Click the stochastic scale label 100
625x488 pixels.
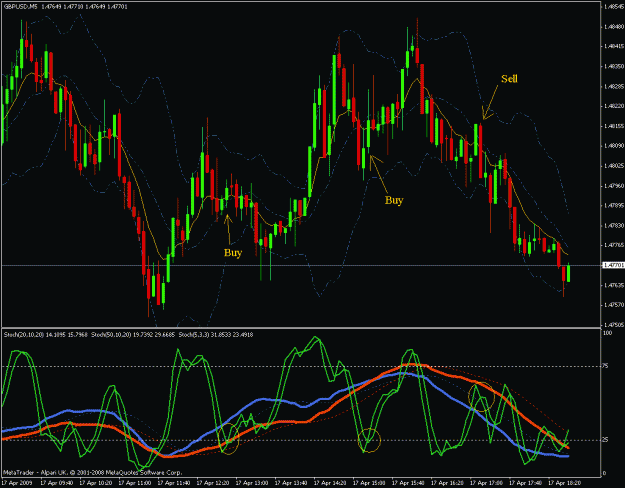click(607, 333)
